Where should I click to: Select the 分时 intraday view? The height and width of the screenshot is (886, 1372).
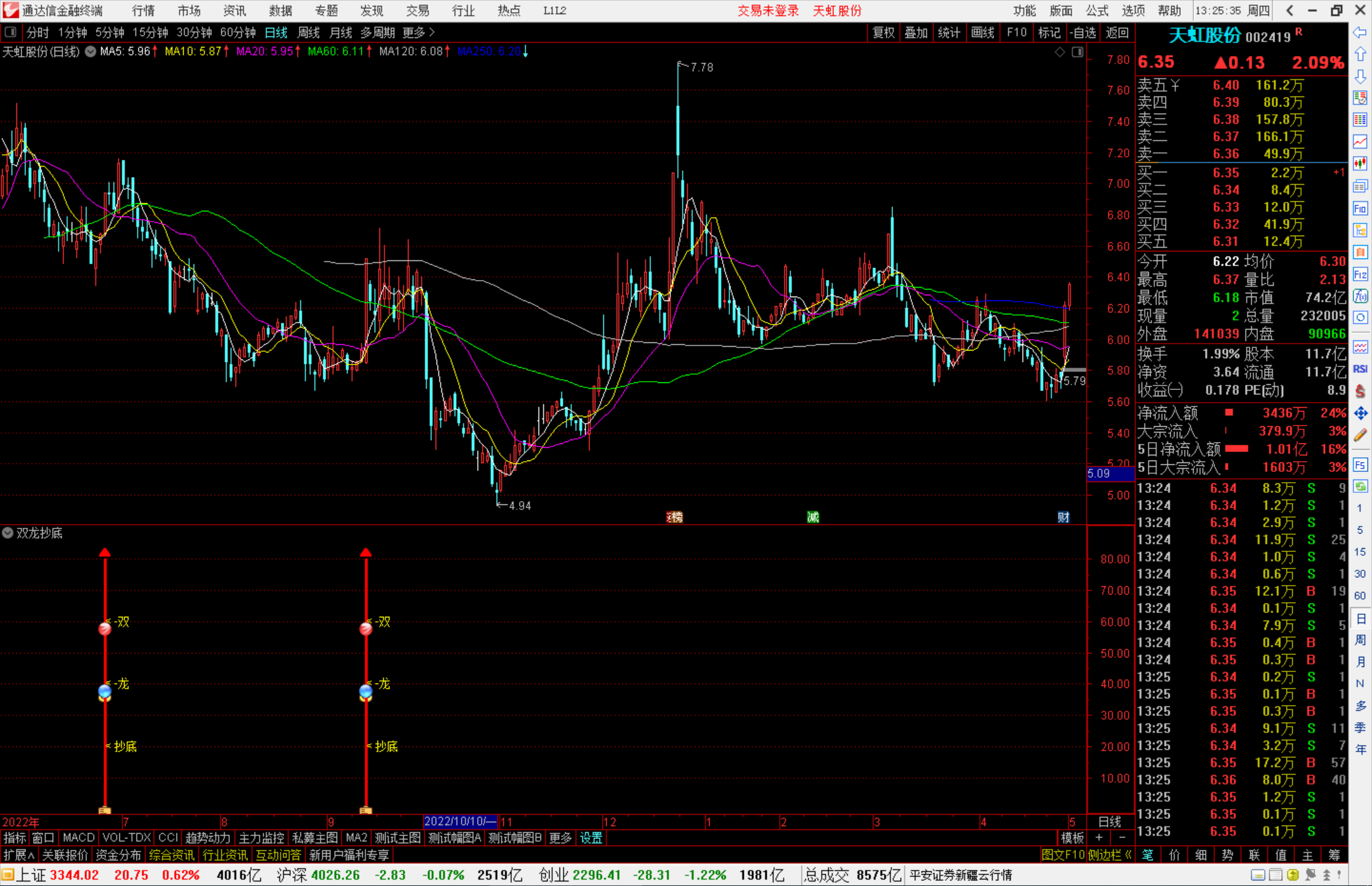coord(37,32)
